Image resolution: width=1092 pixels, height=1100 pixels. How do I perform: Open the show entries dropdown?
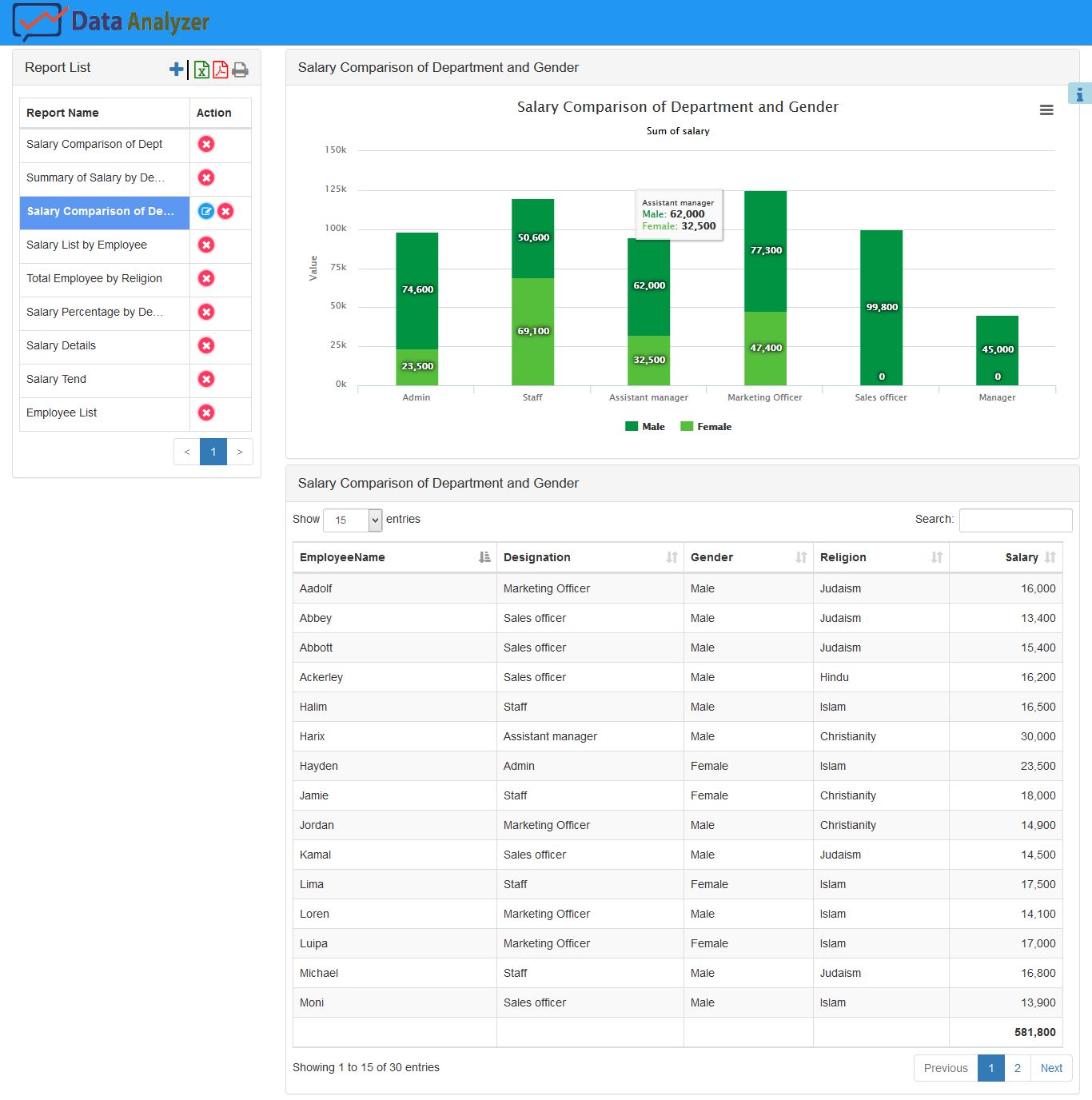click(353, 520)
